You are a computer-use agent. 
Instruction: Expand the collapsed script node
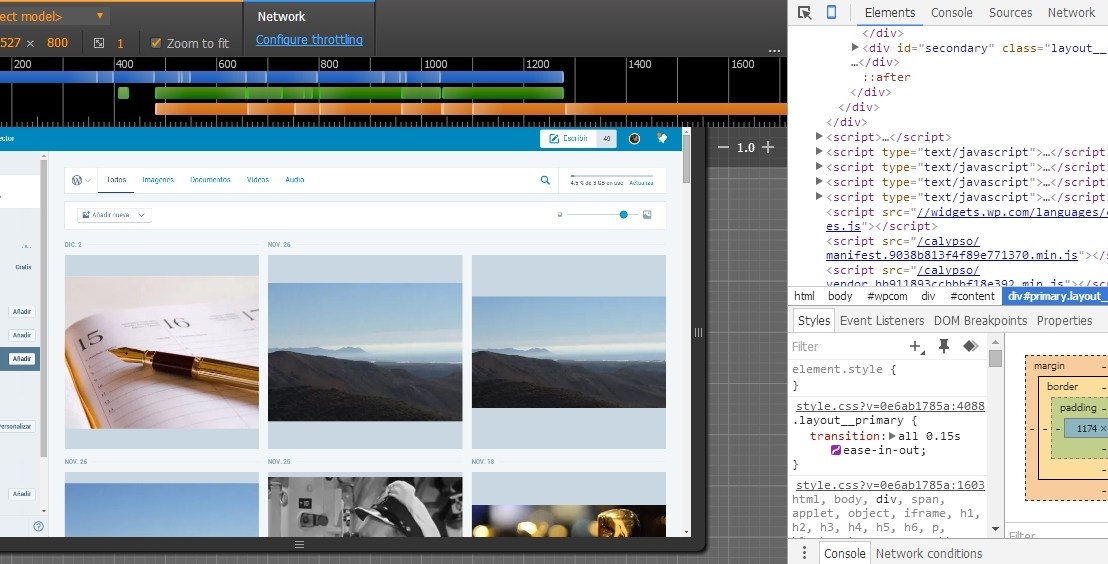click(819, 136)
